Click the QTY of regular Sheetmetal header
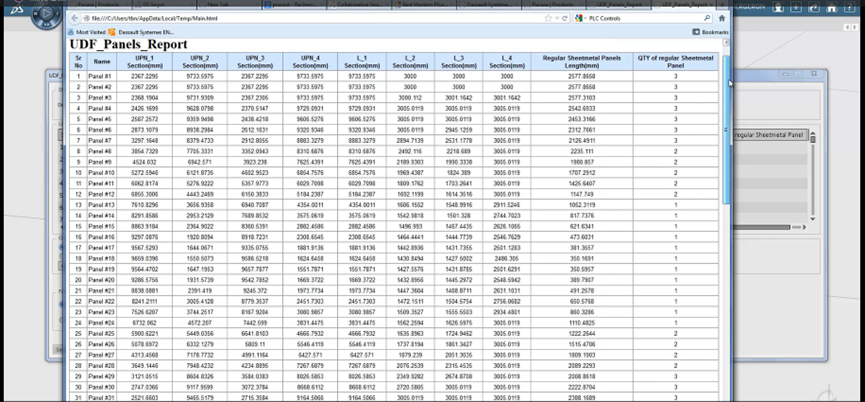Image resolution: width=865 pixels, height=402 pixels. pos(674,61)
